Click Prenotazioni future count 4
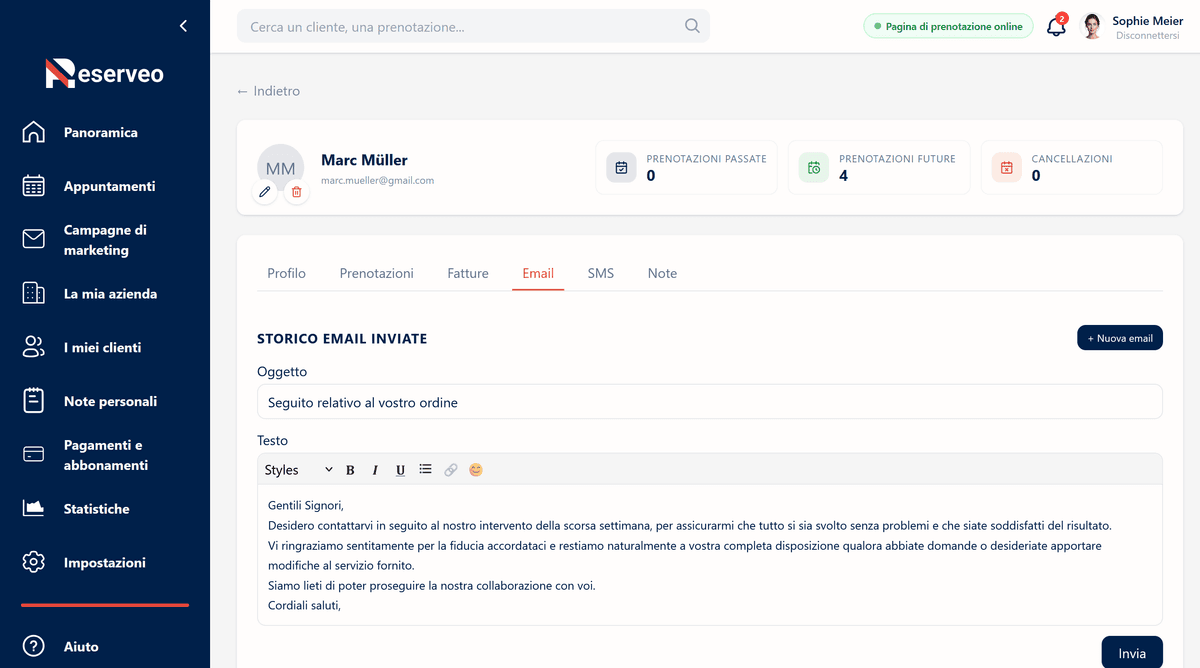 pos(844,176)
